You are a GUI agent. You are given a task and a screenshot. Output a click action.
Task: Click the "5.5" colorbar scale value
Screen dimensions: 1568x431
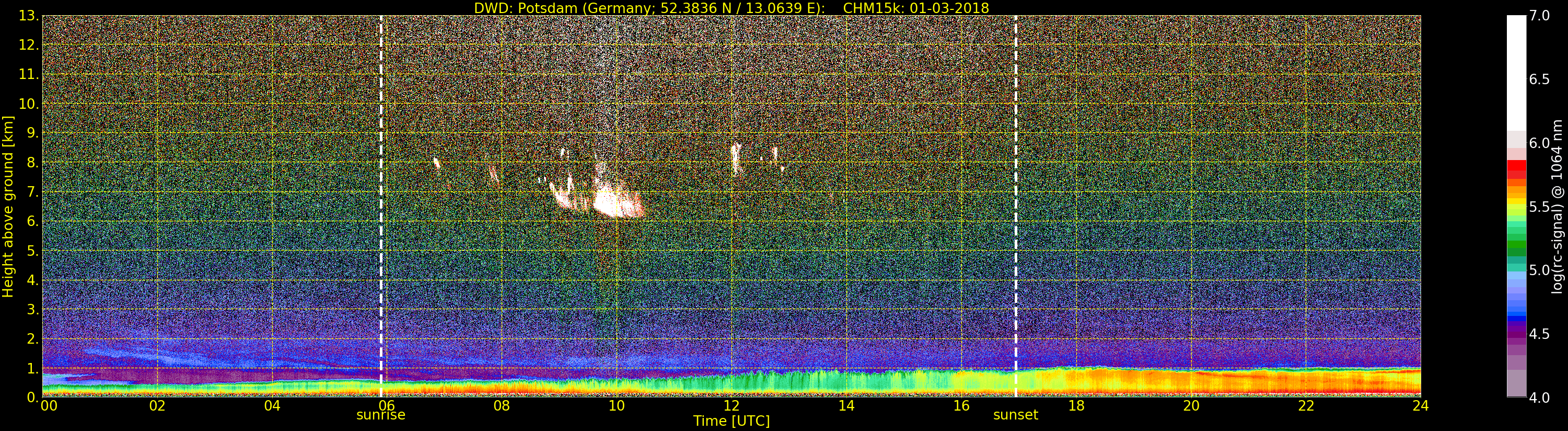pos(1539,207)
